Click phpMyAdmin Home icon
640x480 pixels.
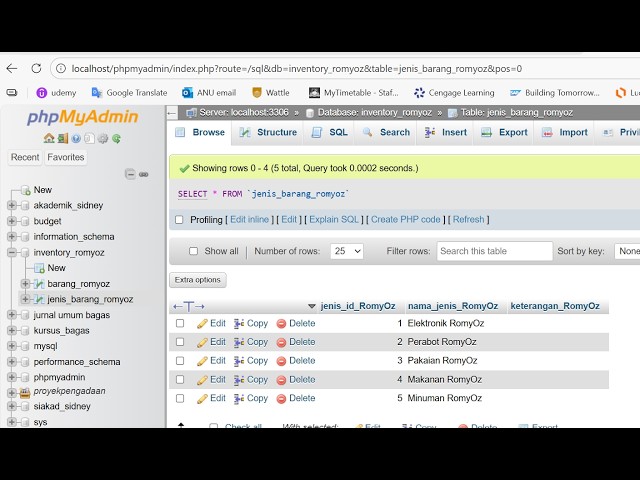coord(49,138)
